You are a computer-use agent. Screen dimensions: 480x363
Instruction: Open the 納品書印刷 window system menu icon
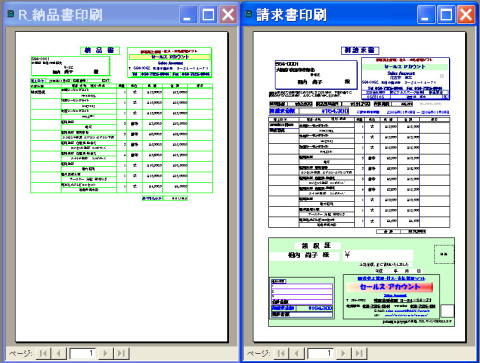point(11,14)
